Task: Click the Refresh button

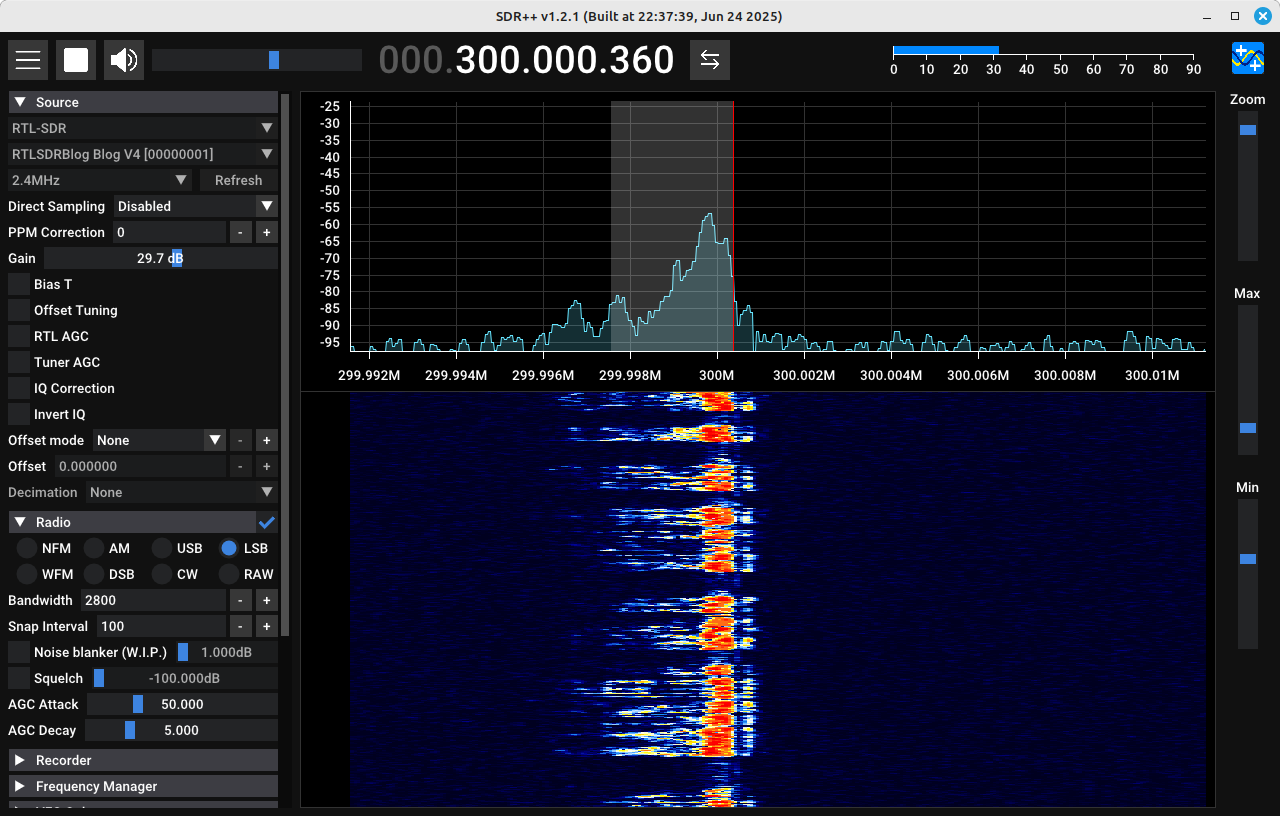Action: pos(238,180)
